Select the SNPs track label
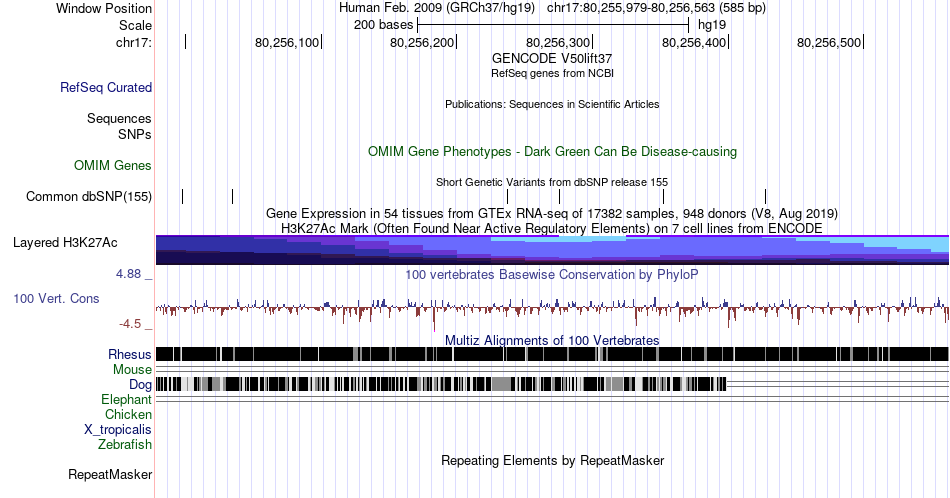Image resolution: width=950 pixels, height=498 pixels. click(x=135, y=134)
